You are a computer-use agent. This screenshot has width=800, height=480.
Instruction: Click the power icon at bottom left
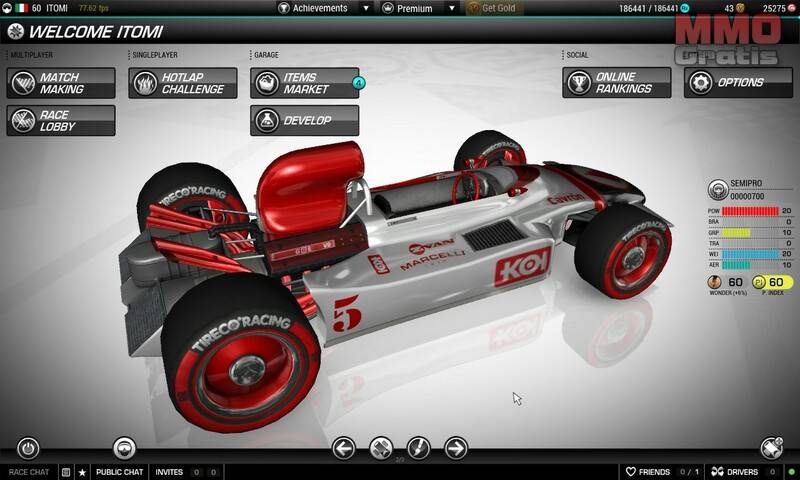(29, 448)
